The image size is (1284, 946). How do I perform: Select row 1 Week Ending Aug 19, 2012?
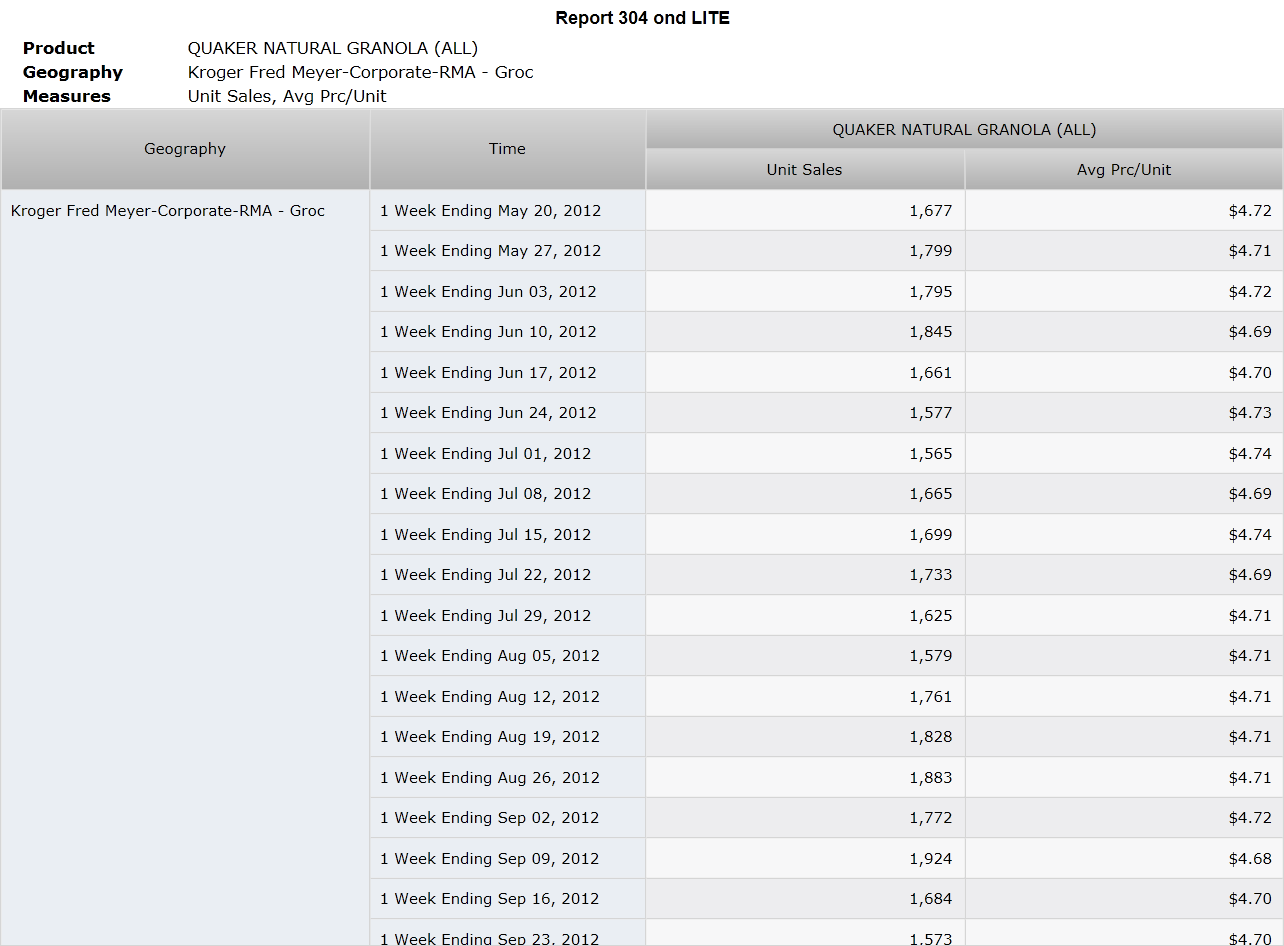coord(508,737)
